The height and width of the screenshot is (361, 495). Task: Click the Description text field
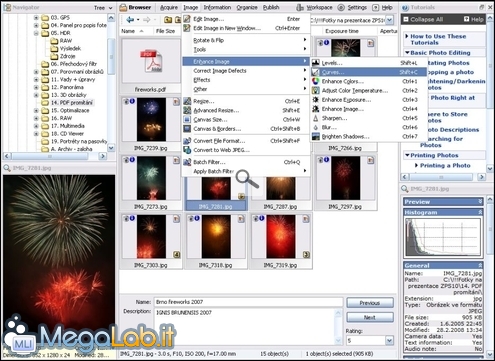pos(245,327)
